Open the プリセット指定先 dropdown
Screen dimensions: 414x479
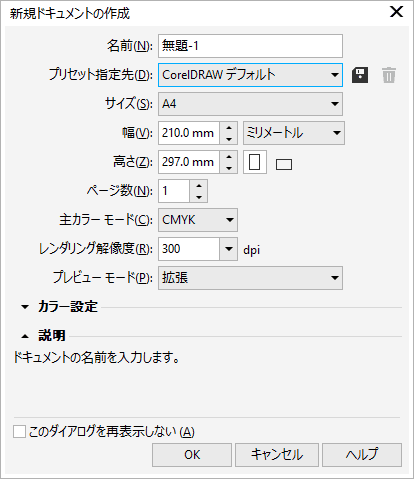(x=250, y=75)
